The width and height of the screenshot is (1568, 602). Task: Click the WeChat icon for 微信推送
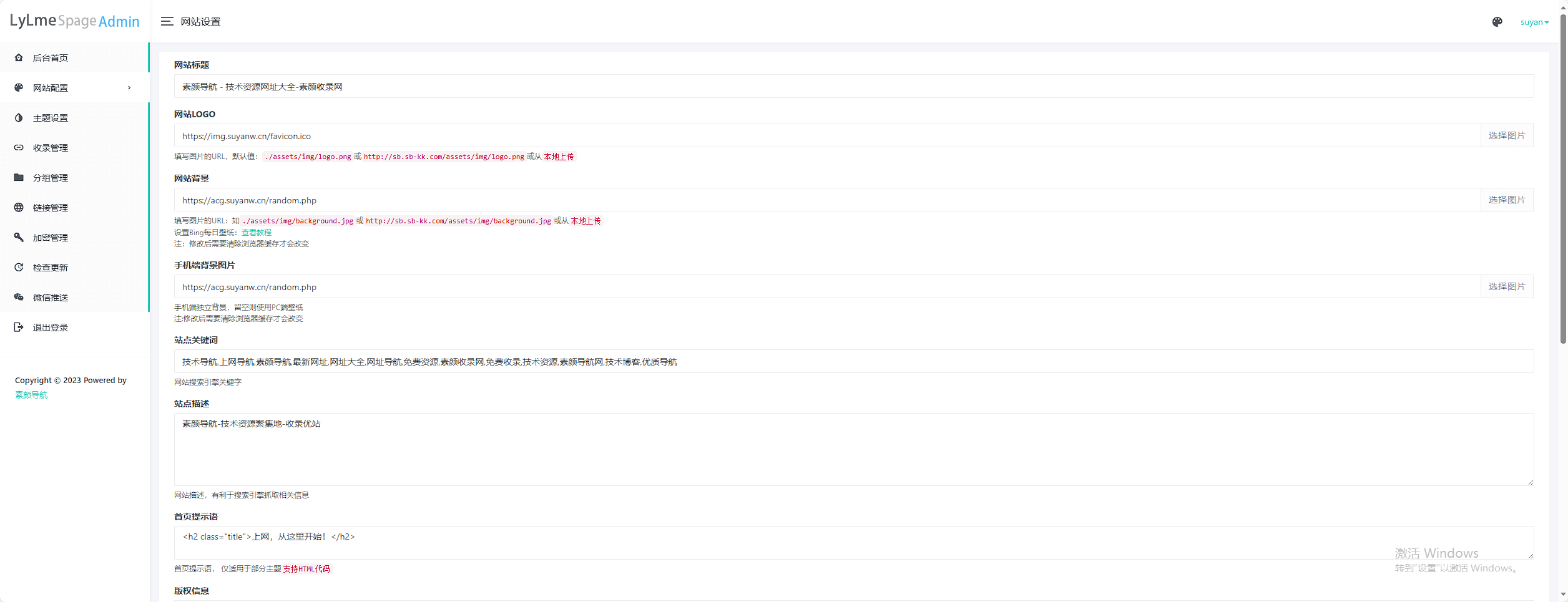click(19, 297)
